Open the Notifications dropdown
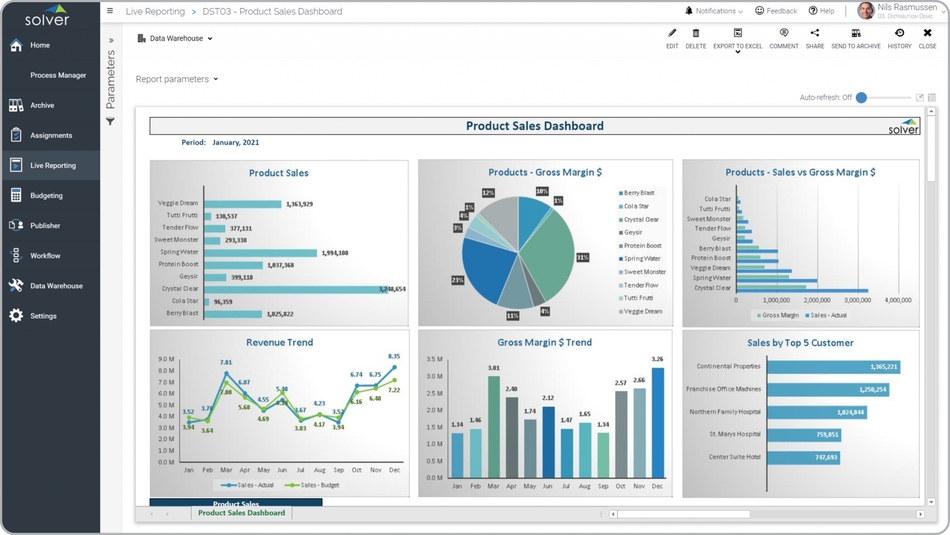The width and height of the screenshot is (950, 535). click(x=714, y=11)
